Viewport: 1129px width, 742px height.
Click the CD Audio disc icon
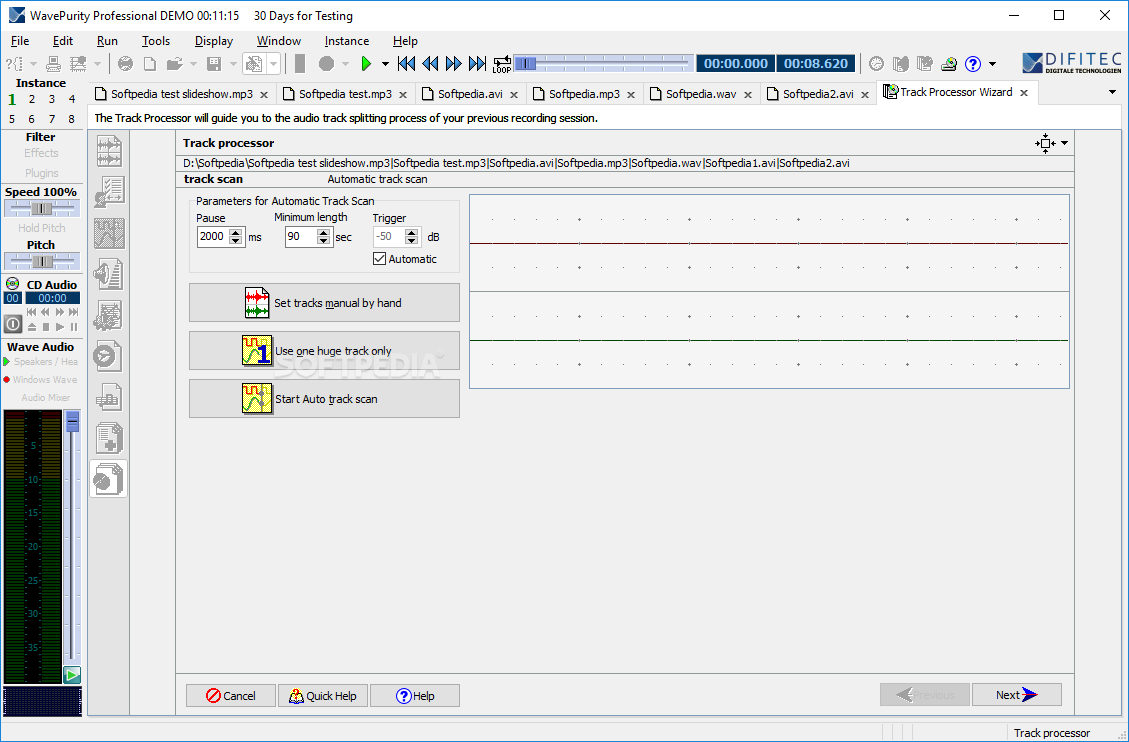(12, 284)
